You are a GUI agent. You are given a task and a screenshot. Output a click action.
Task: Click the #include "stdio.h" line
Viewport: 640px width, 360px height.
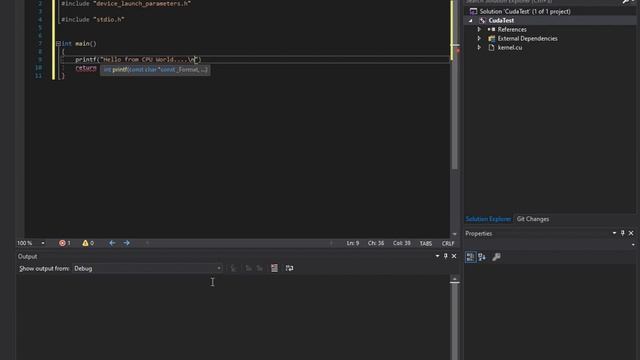[x=93, y=19]
